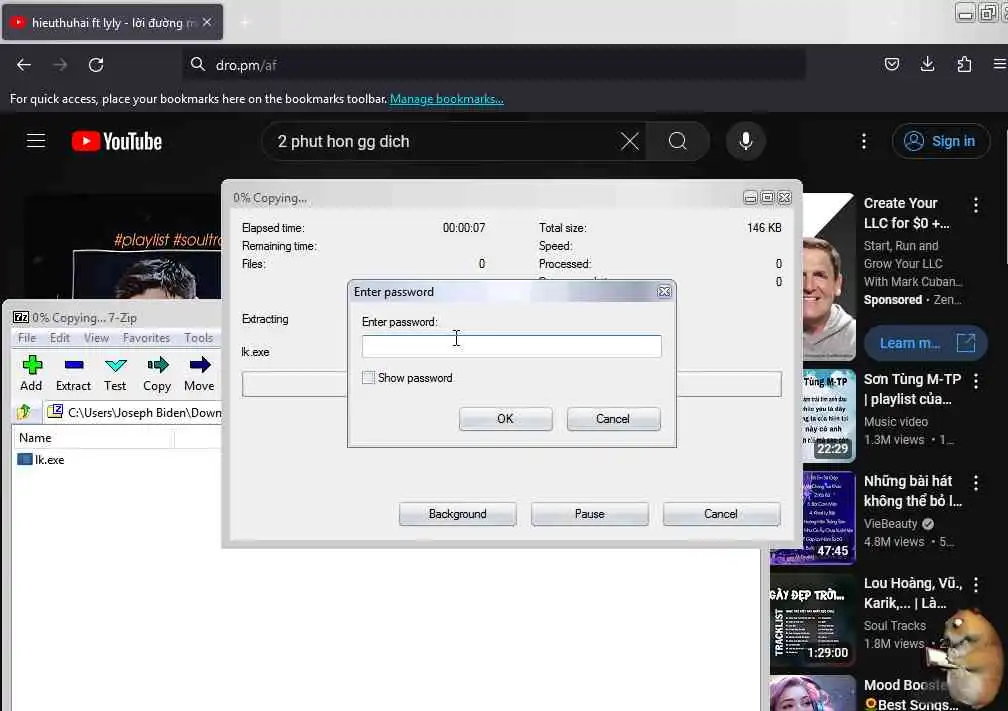Click the YouTube search magnifier button

pos(678,141)
